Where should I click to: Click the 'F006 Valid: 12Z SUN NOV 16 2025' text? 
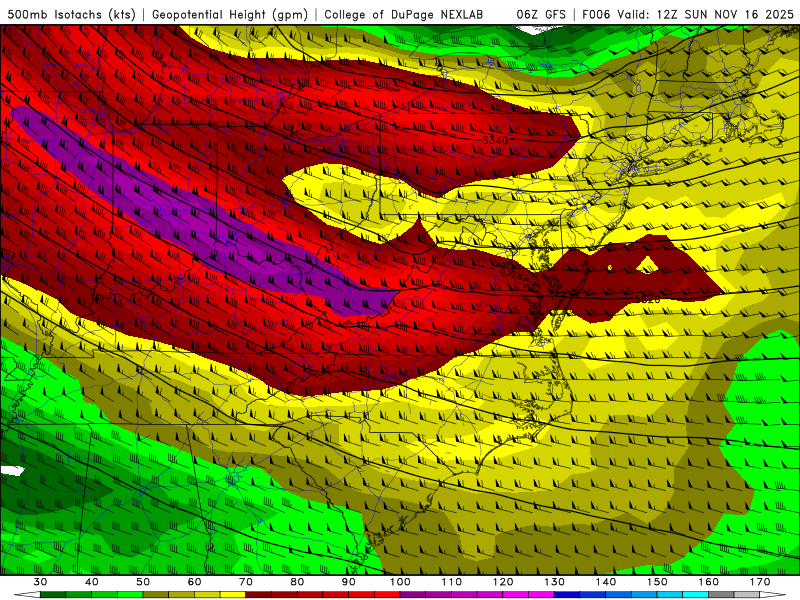[688, 14]
